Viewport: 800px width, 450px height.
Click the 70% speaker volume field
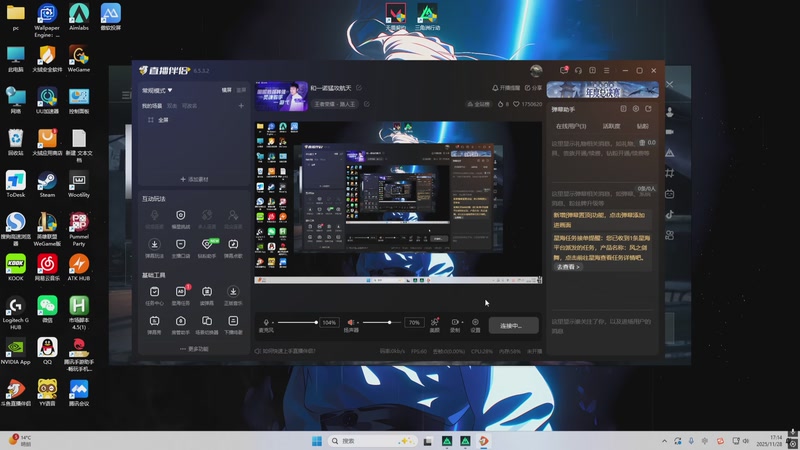(414, 322)
